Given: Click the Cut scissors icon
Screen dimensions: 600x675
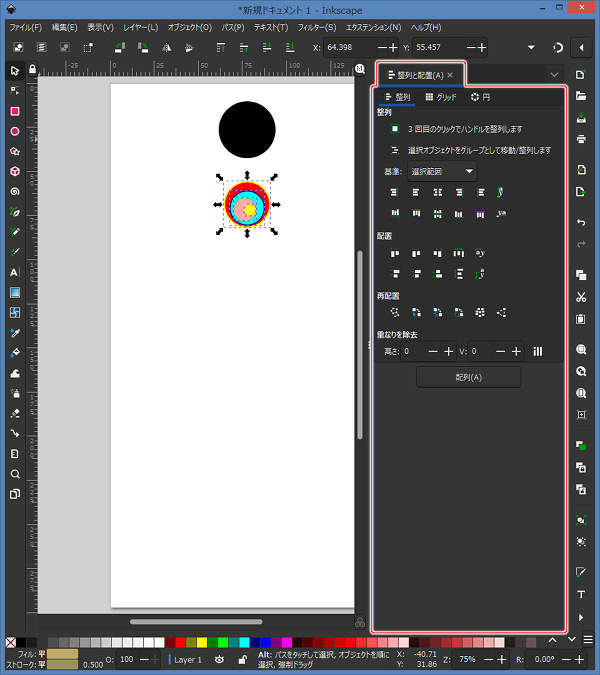Looking at the screenshot, I should 581,297.
